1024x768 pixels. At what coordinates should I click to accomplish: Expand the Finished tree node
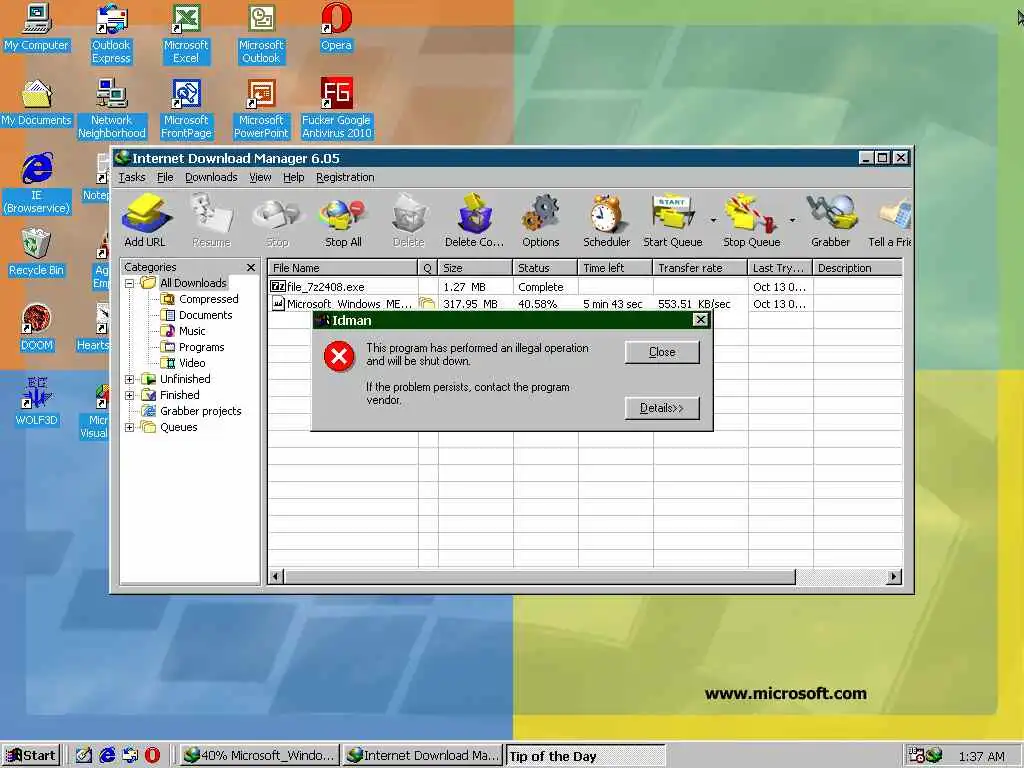coord(129,395)
